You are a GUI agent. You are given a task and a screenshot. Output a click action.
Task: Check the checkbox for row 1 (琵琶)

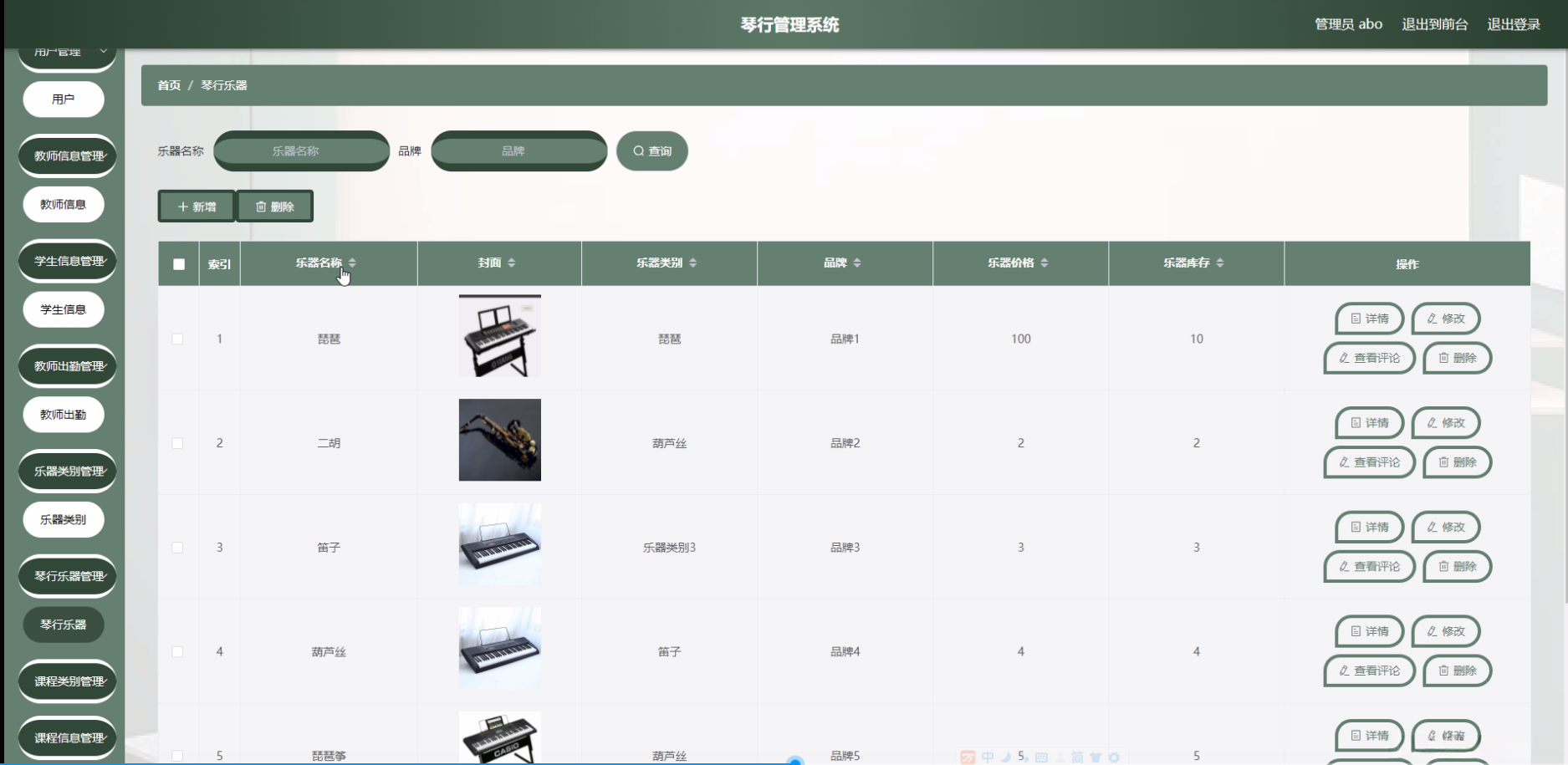[x=177, y=339]
